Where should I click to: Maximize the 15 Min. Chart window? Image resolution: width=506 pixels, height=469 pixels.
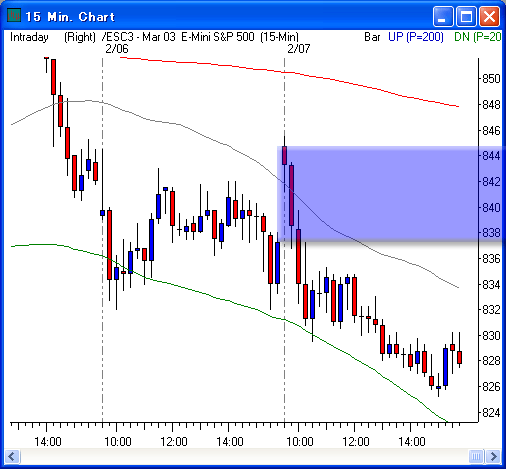(466, 16)
